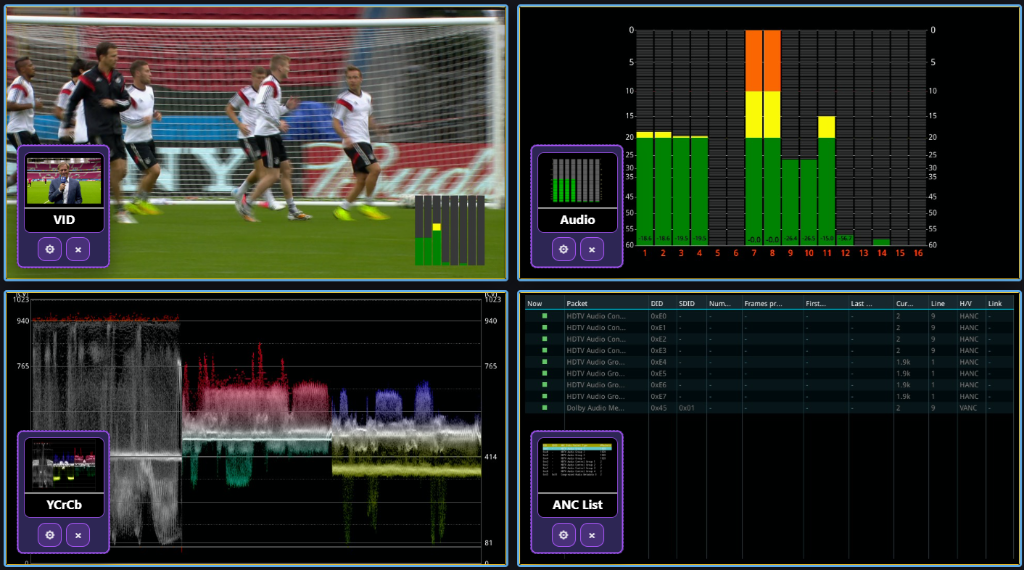Image resolution: width=1024 pixels, height=570 pixels.
Task: Click the Cur... column header
Action: click(904, 304)
